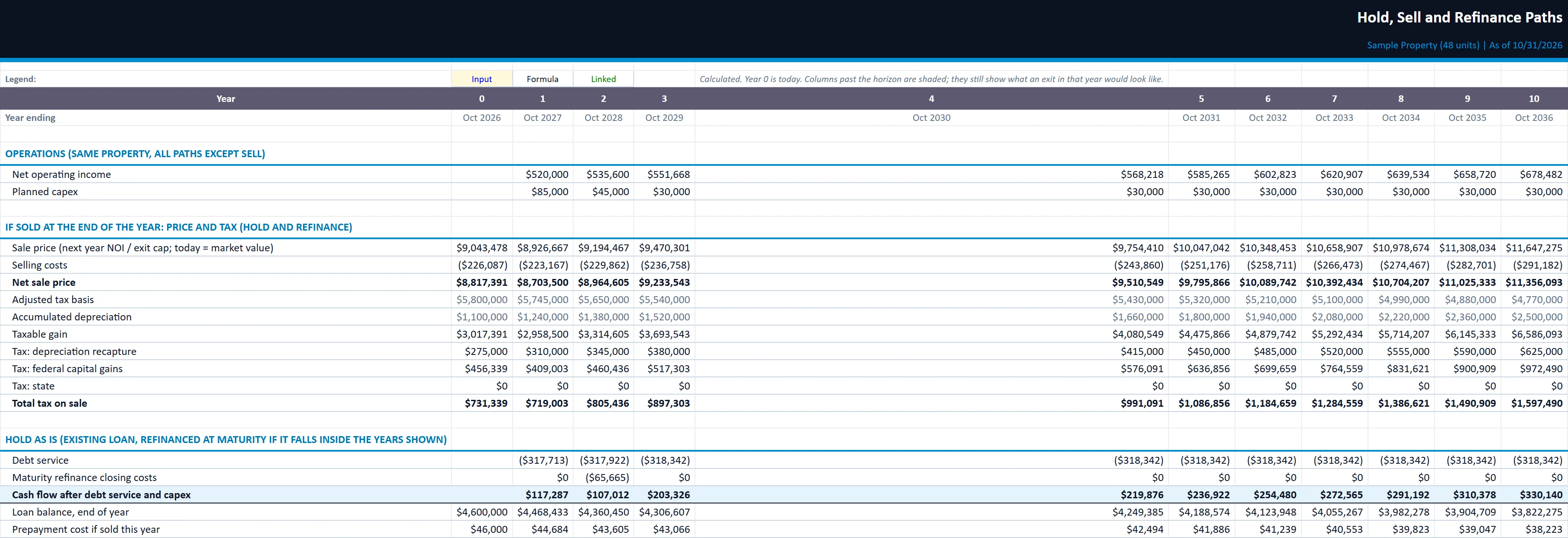Select loan balance value $4,600,000
Viewport: 1568px width, 538px height.
[x=482, y=513]
